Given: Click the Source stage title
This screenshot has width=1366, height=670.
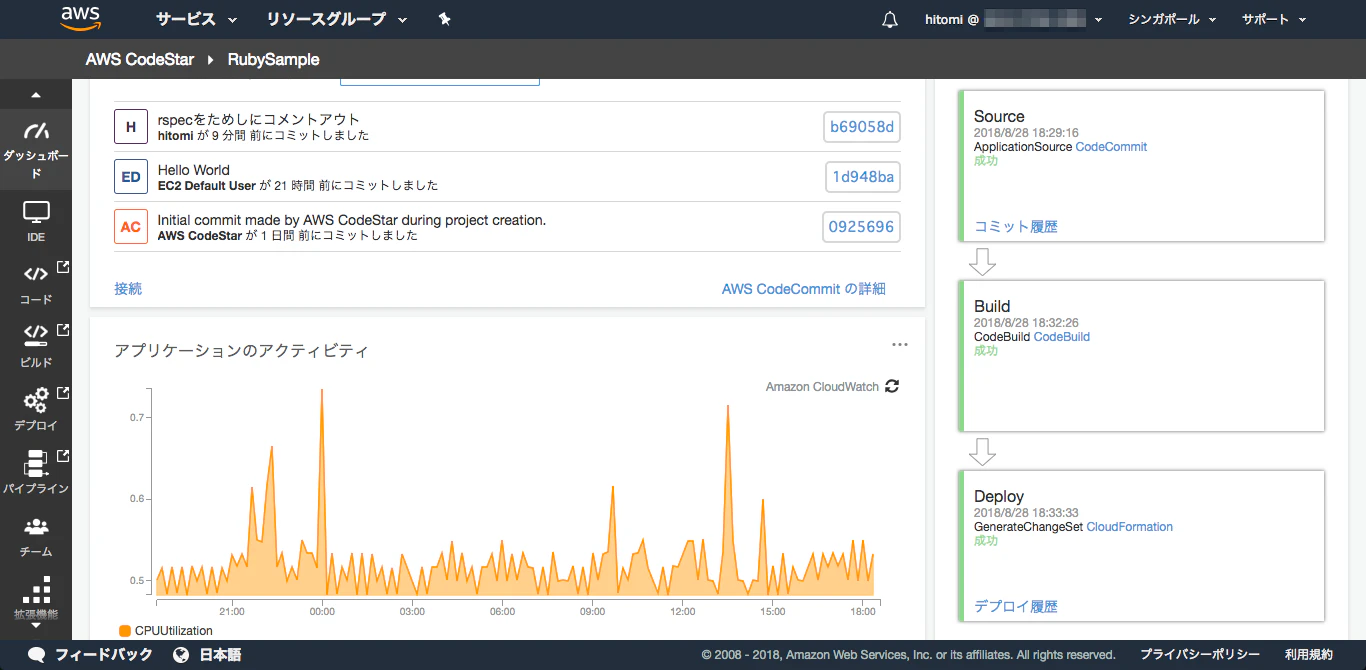Looking at the screenshot, I should (999, 116).
